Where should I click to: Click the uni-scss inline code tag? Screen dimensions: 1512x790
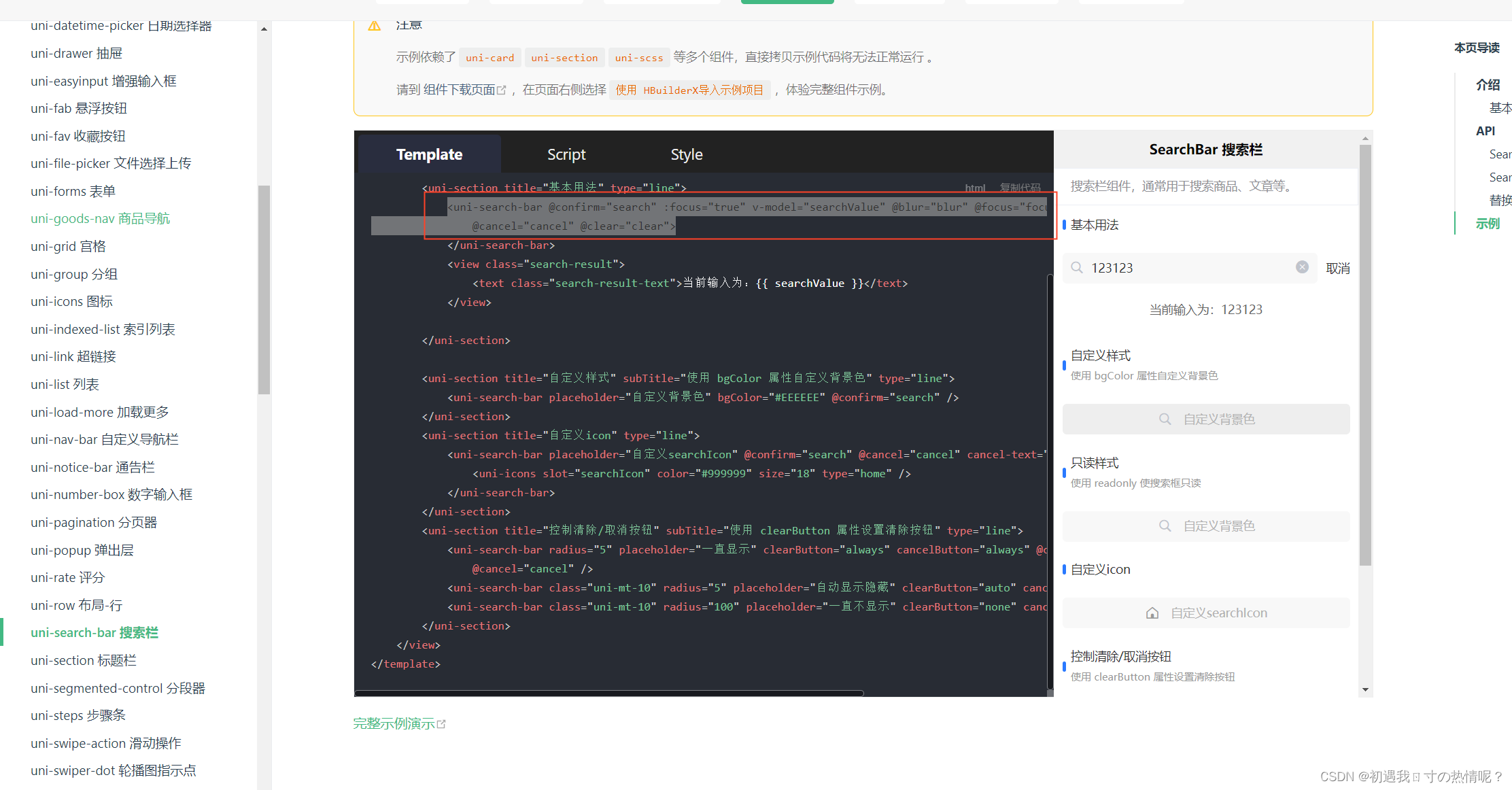coord(639,58)
